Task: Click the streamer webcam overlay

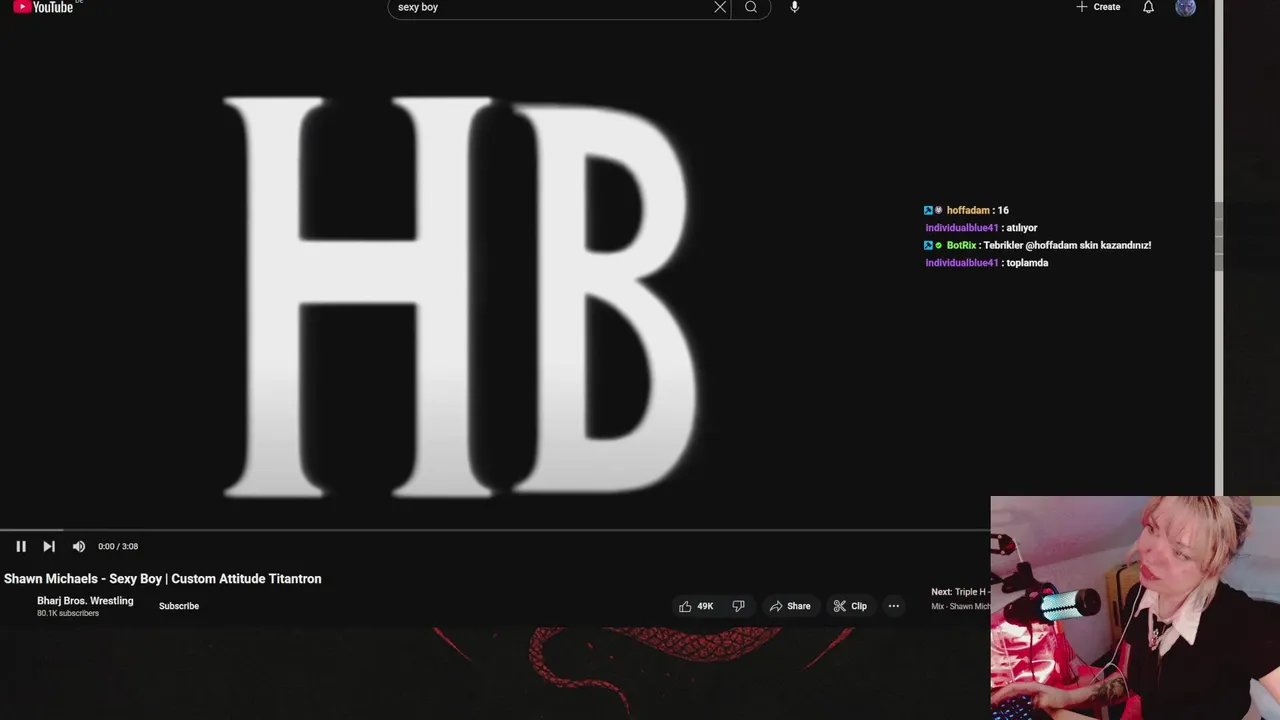Action: (x=1135, y=608)
